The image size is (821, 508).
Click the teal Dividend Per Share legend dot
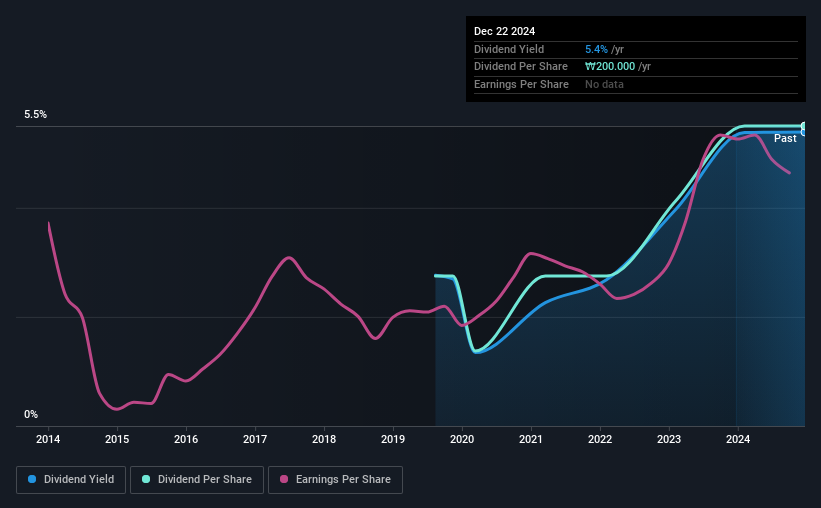coord(146,479)
